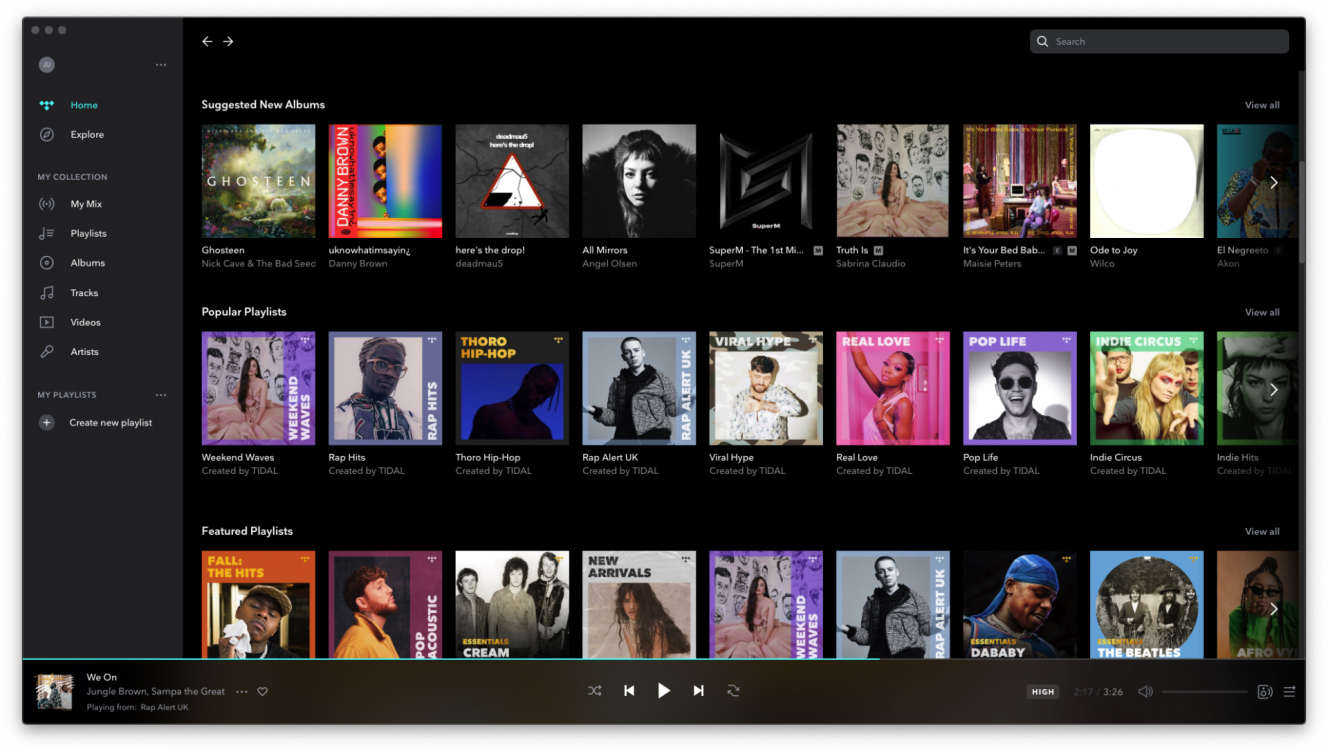Open Tracks in My Collection

(84, 293)
